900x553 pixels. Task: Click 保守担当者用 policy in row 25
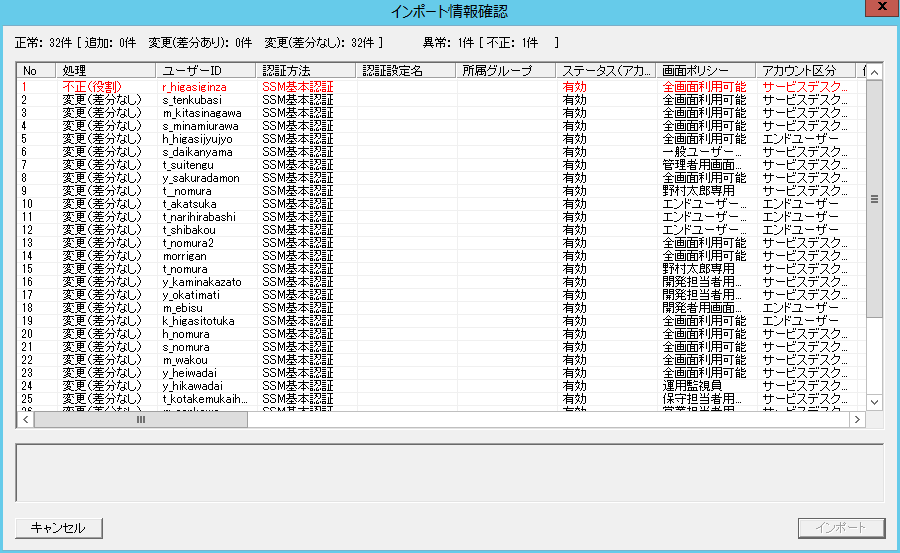point(702,399)
